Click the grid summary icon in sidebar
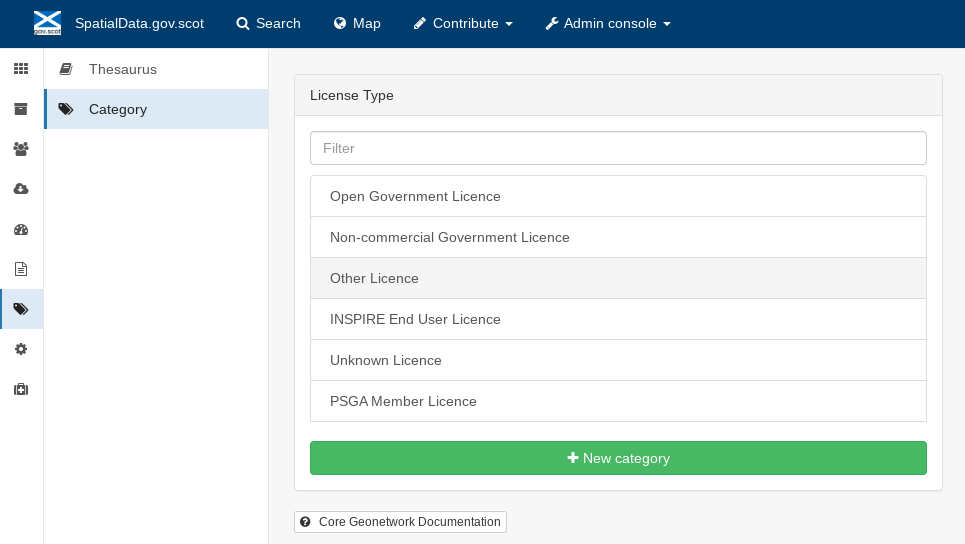Viewport: 965px width, 544px height. (21, 68)
